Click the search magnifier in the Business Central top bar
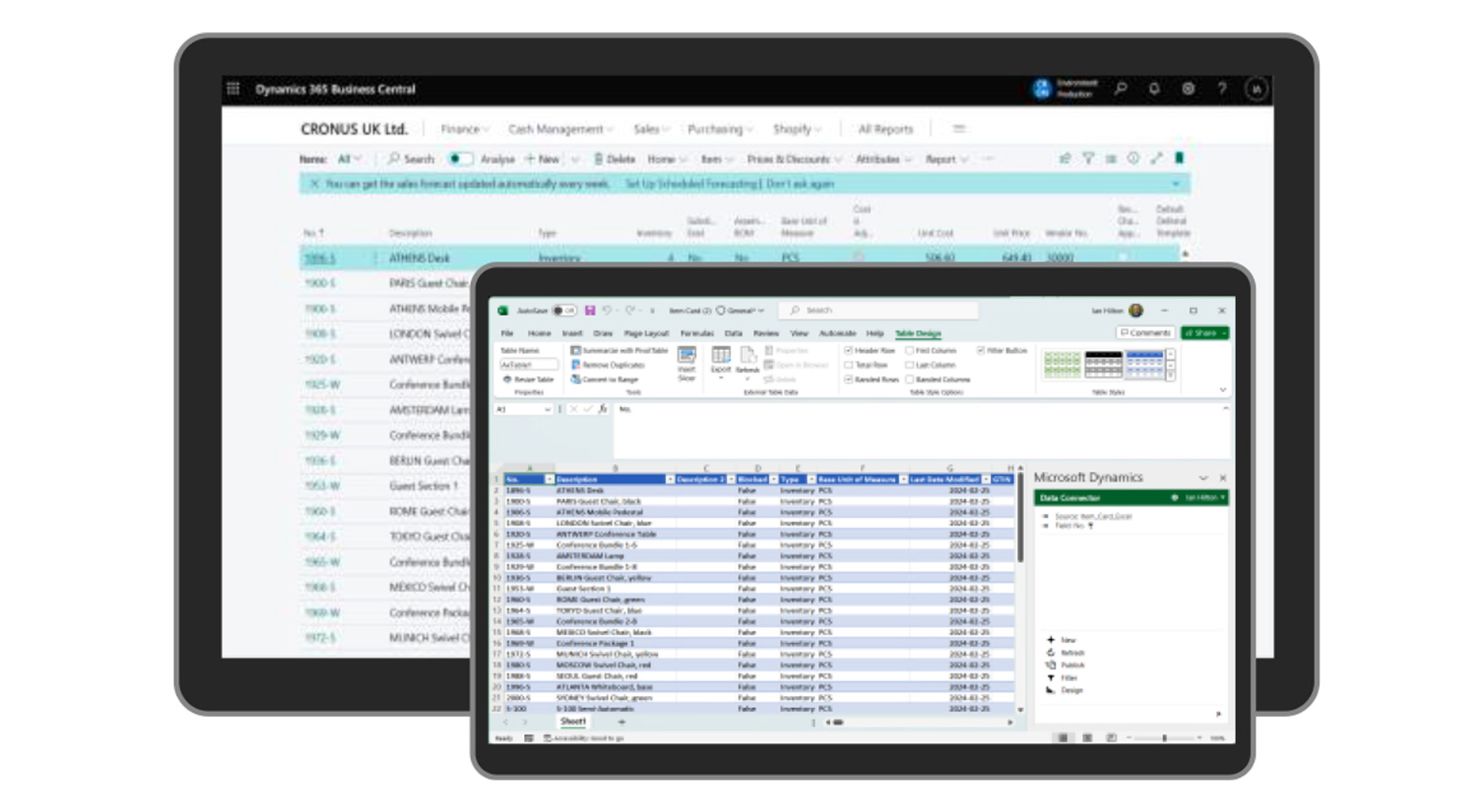 pos(1121,89)
